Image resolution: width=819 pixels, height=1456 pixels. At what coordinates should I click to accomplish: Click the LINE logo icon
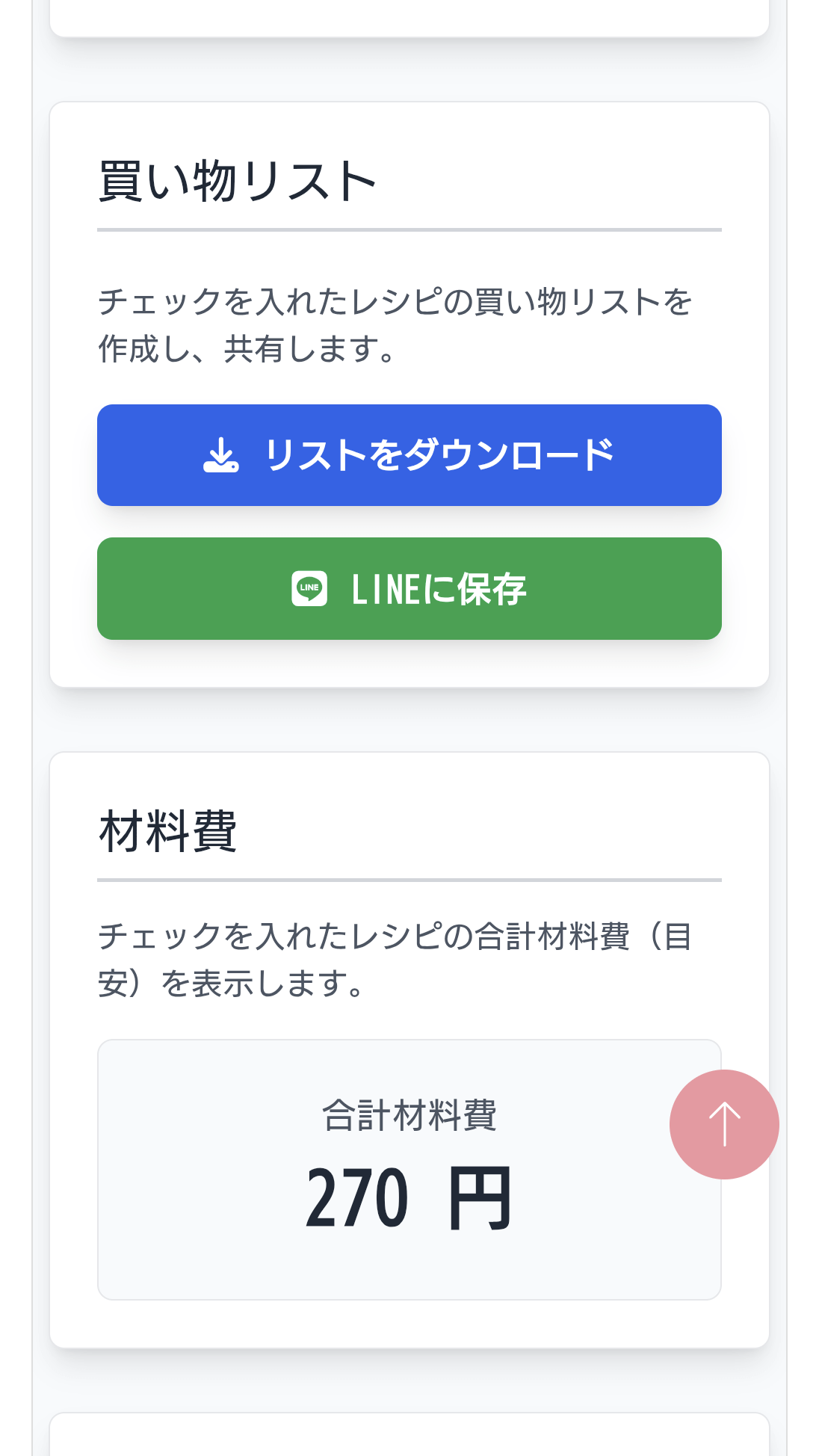[309, 589]
